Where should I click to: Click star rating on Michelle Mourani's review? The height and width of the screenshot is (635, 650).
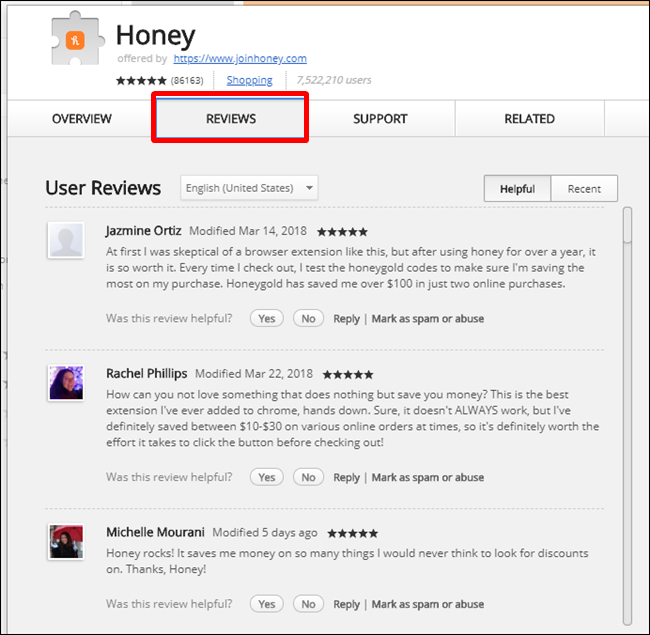[353, 533]
